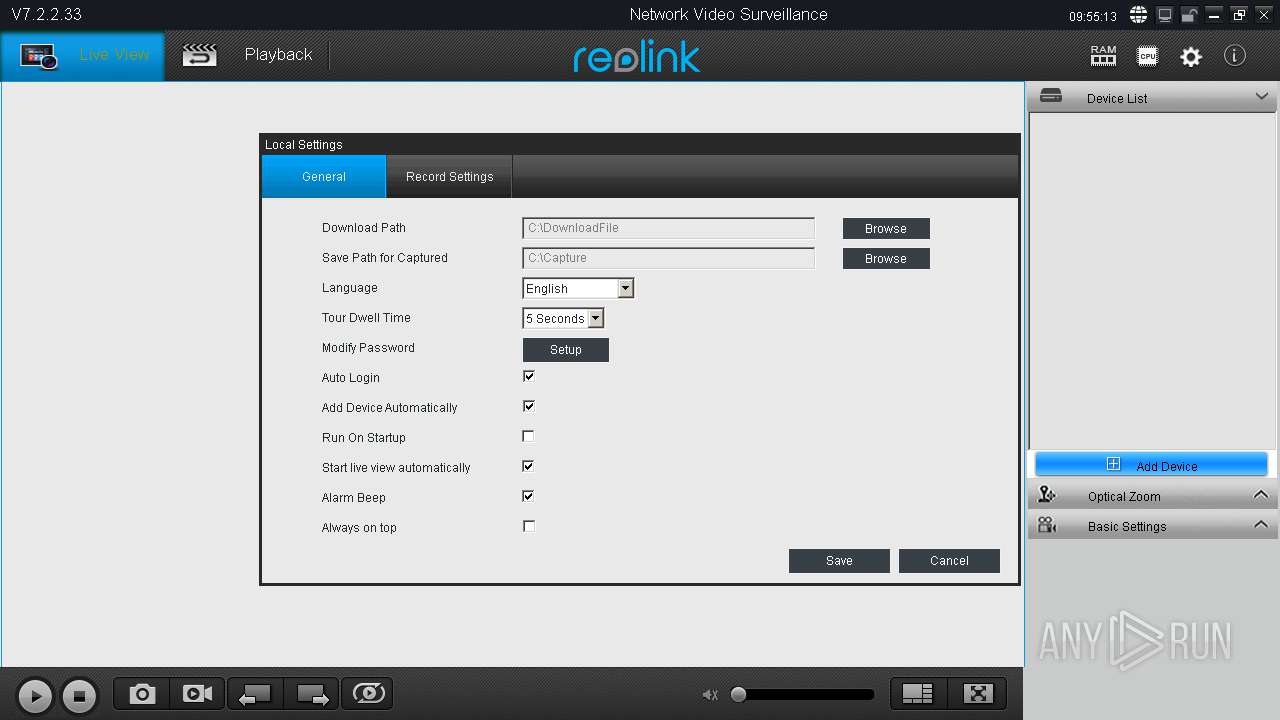This screenshot has height=720, width=1280.
Task: Click the Device List drive icon
Action: (x=1051, y=96)
